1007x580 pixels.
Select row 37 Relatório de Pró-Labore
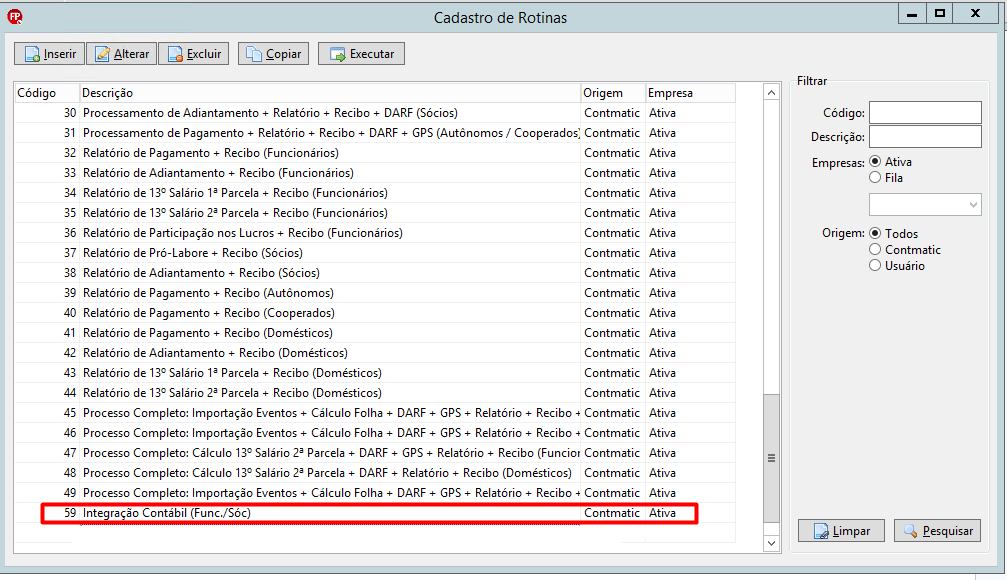pyautogui.click(x=375, y=252)
